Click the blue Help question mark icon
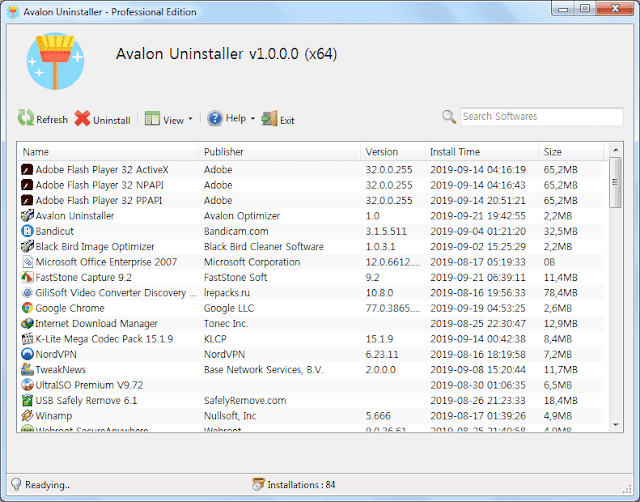640x502 pixels. pos(215,118)
